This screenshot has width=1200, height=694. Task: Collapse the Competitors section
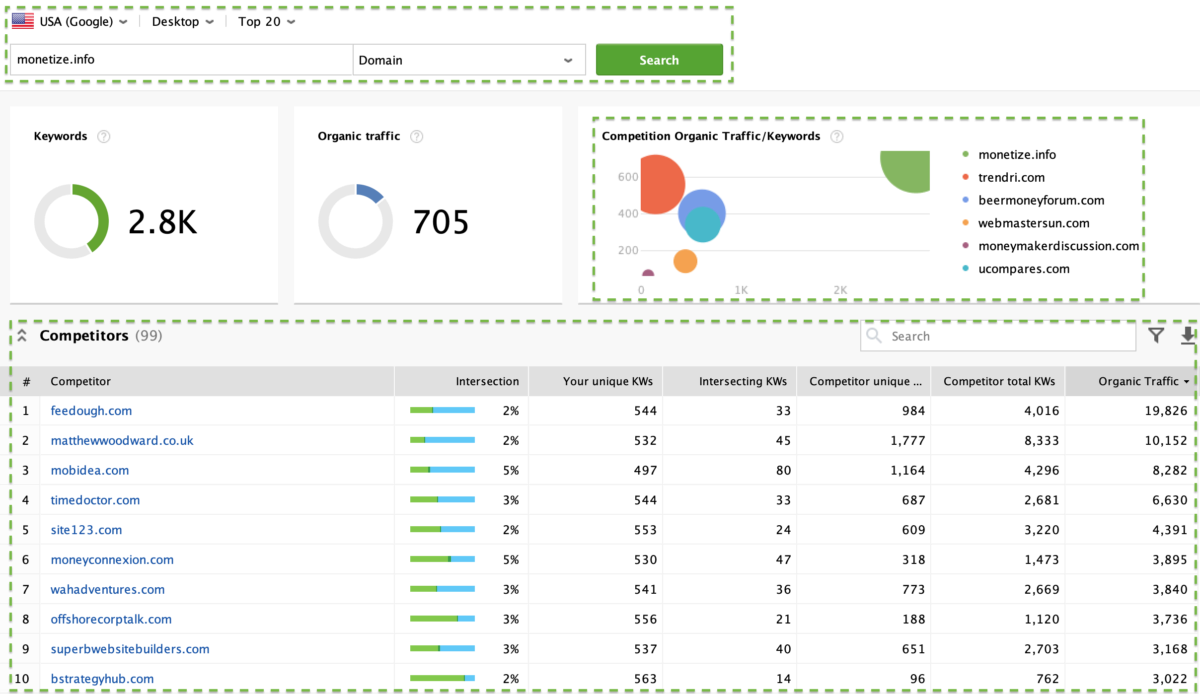click(x=22, y=336)
